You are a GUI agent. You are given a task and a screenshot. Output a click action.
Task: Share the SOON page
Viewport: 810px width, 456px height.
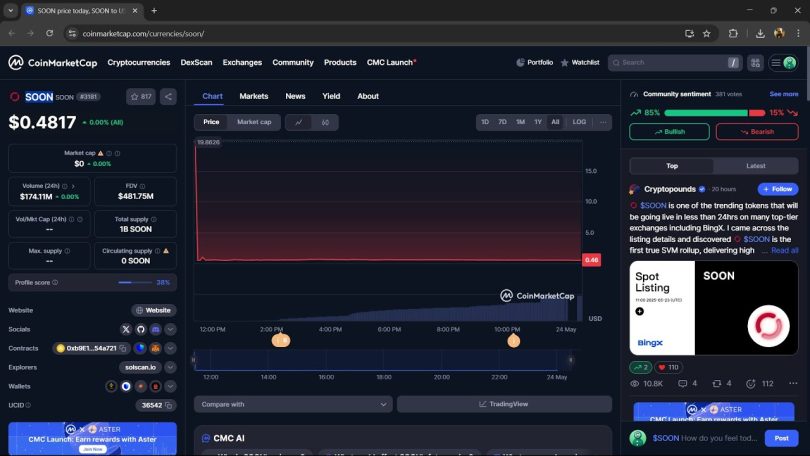coord(168,97)
